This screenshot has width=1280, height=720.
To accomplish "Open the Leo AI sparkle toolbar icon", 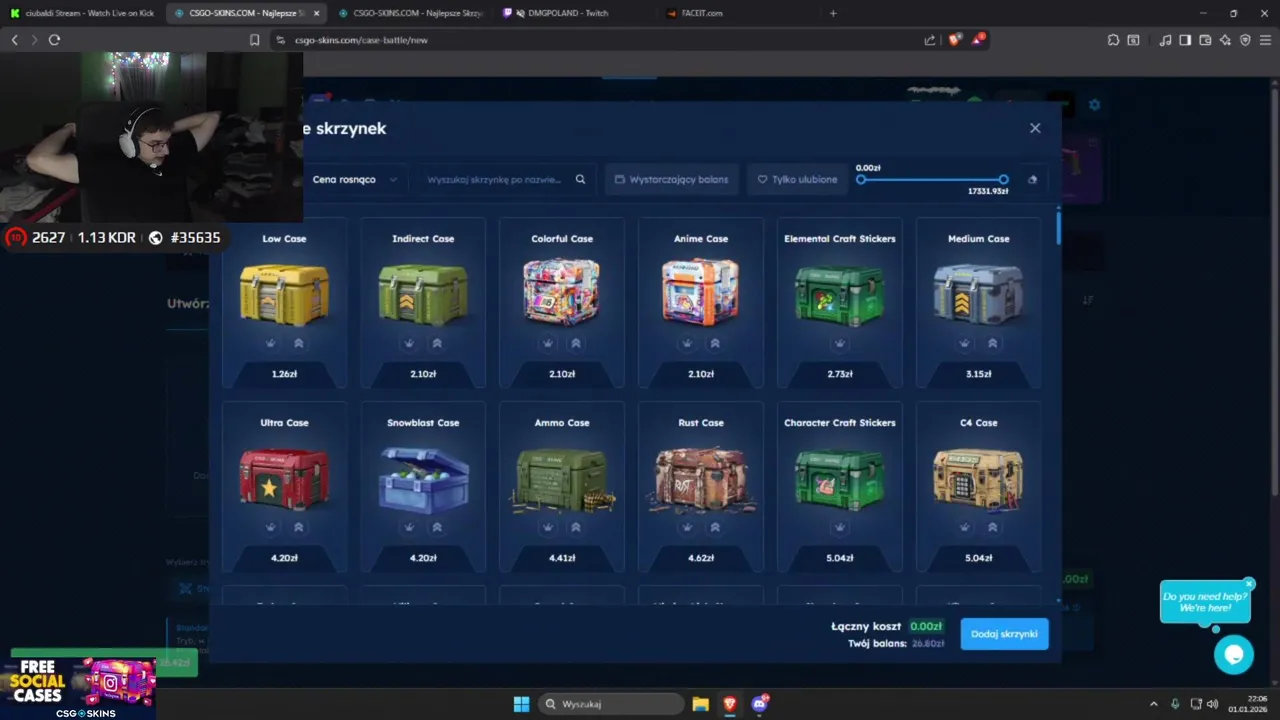I will click(x=1225, y=40).
